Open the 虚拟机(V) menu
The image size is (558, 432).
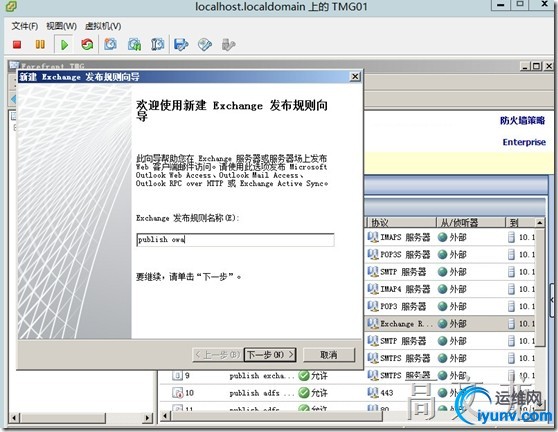click(x=103, y=26)
